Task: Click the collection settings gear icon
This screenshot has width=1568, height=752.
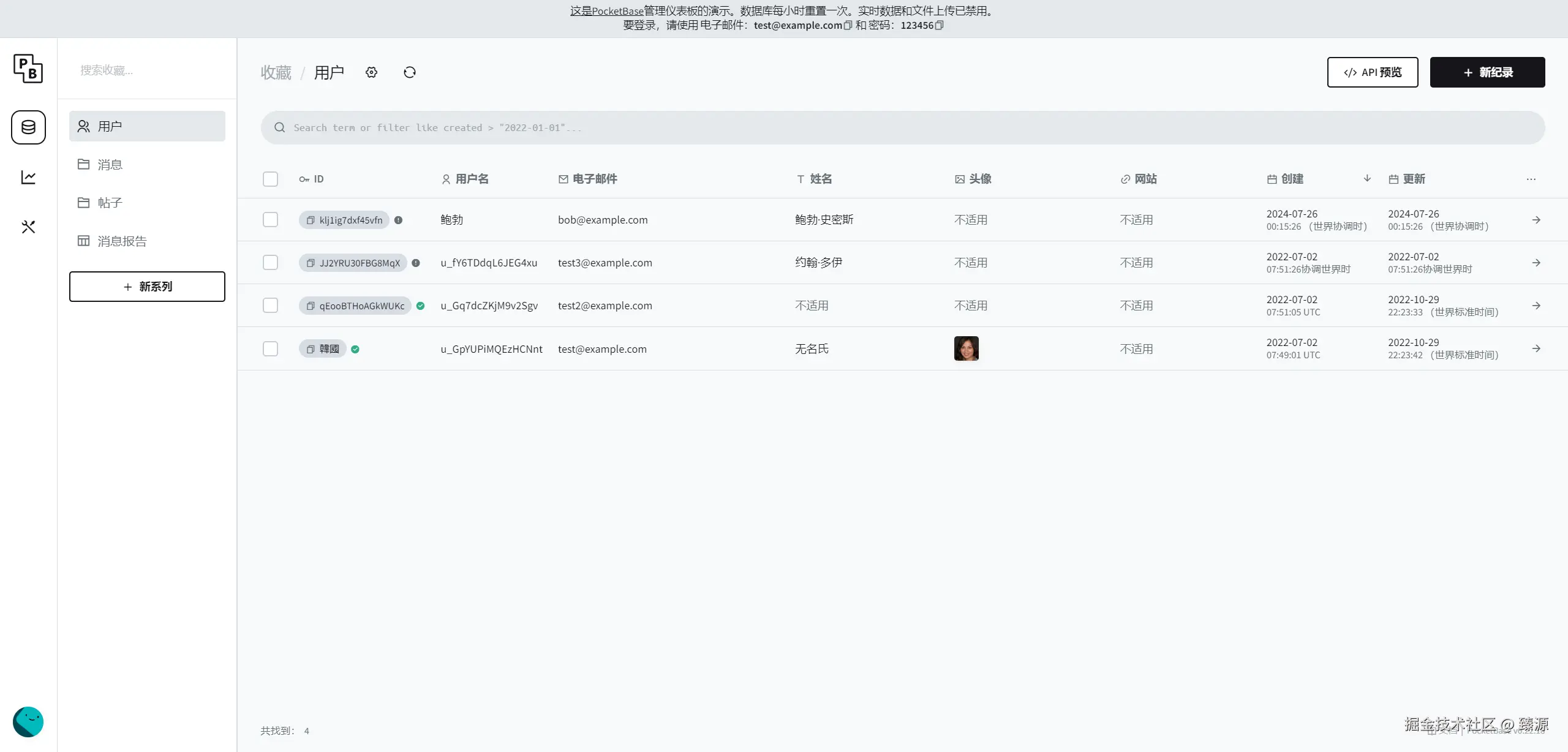Action: (x=371, y=72)
